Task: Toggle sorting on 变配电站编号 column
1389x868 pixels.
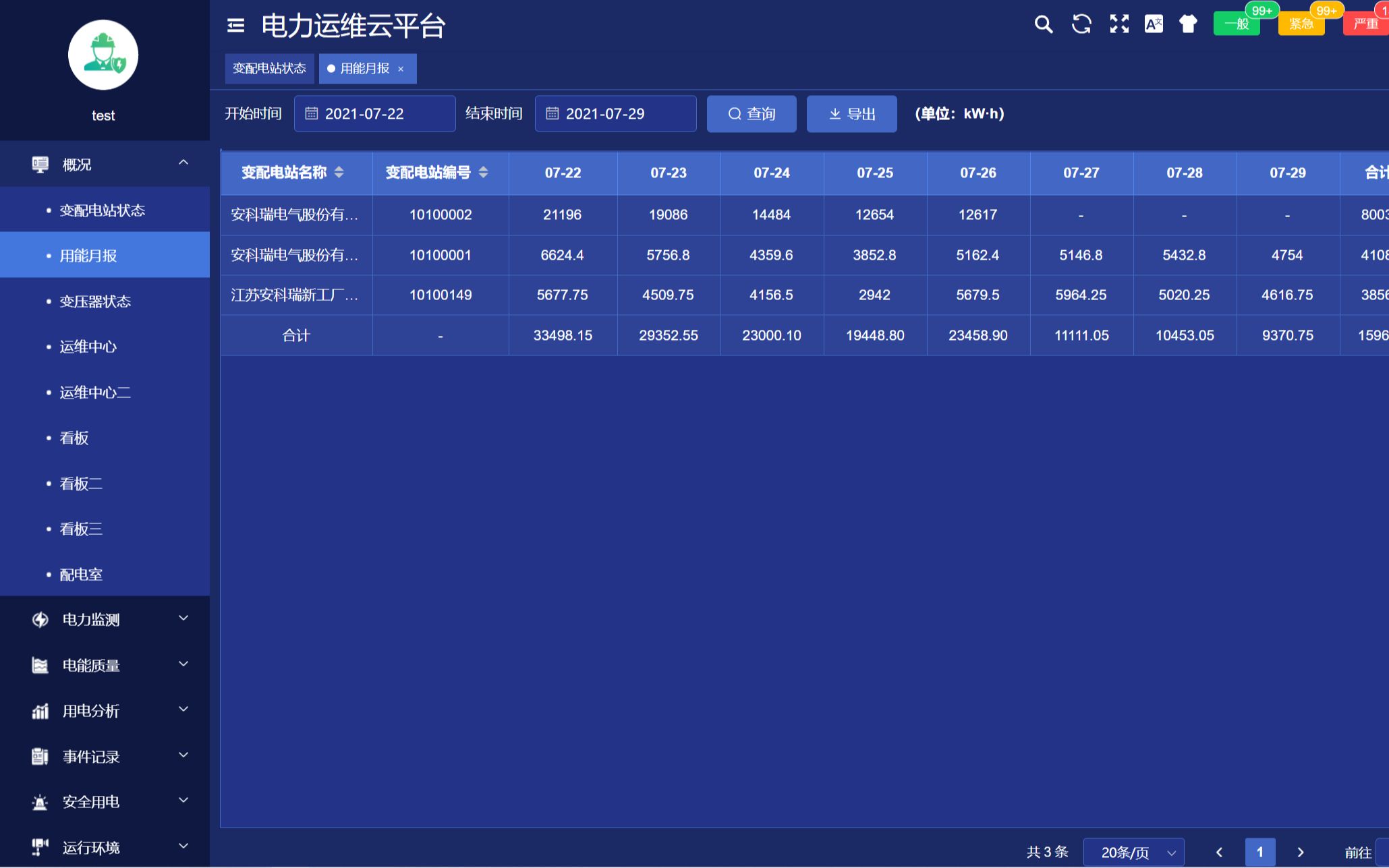Action: click(483, 173)
